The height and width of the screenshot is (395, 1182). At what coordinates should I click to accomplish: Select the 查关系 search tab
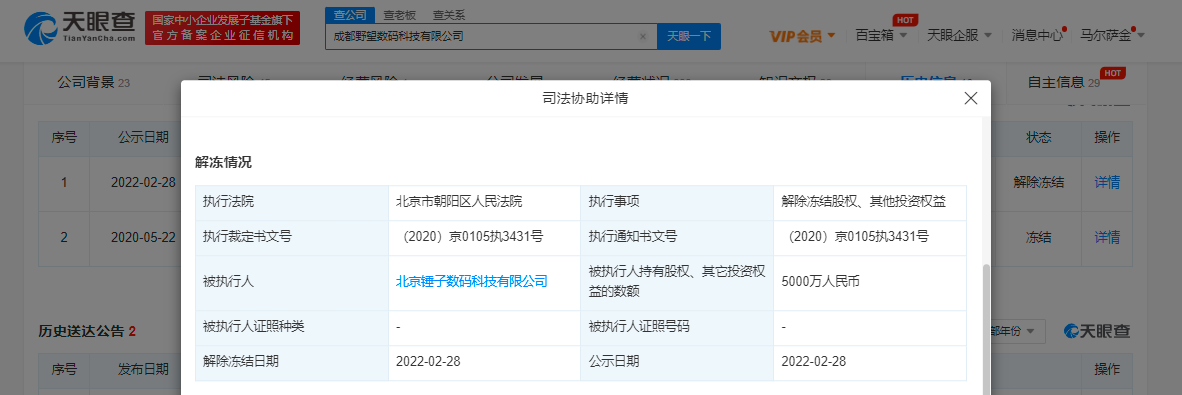click(x=449, y=14)
